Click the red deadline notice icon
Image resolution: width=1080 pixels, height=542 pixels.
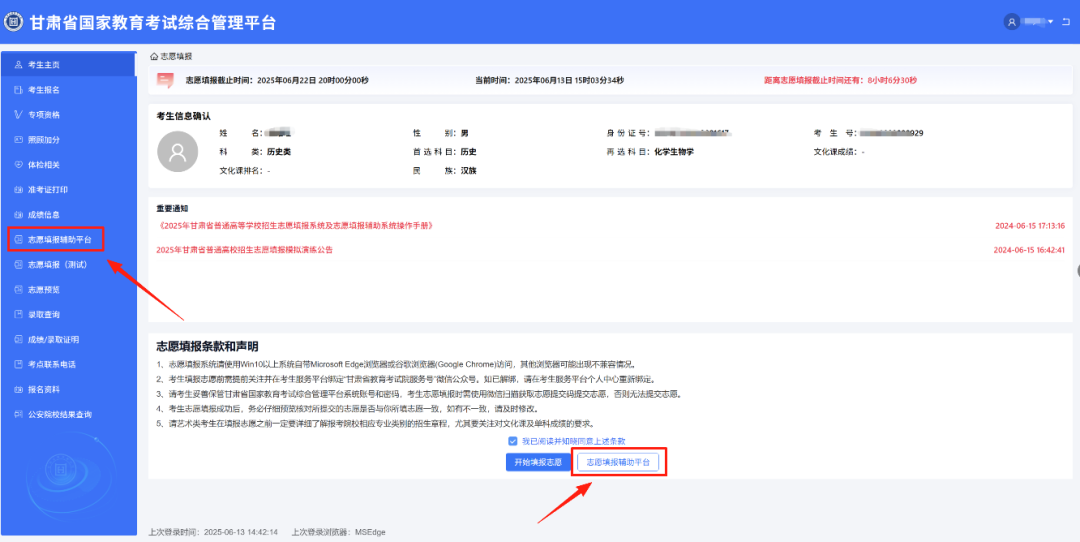tap(165, 81)
